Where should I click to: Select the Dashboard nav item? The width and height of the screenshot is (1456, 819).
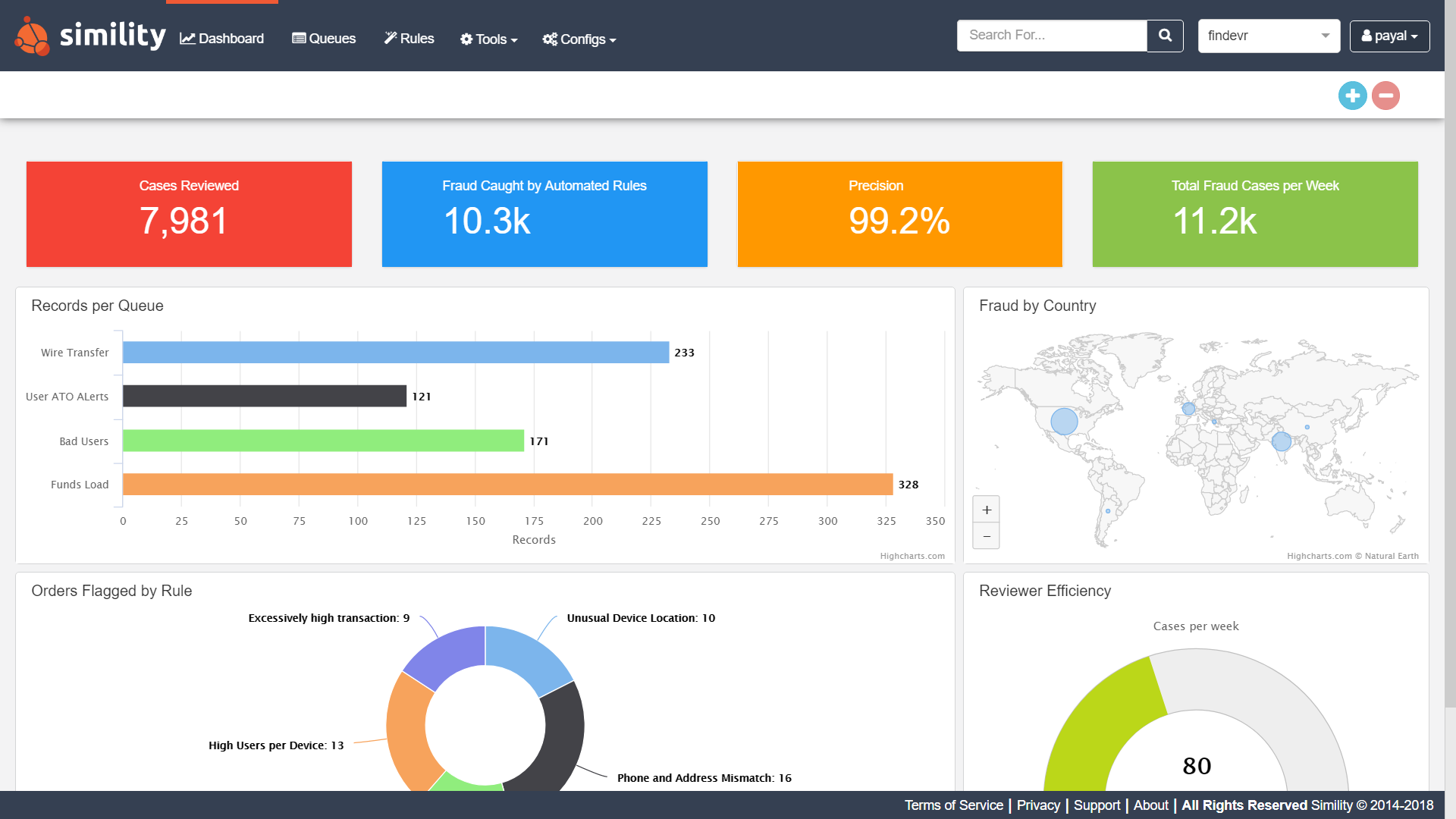coord(221,39)
